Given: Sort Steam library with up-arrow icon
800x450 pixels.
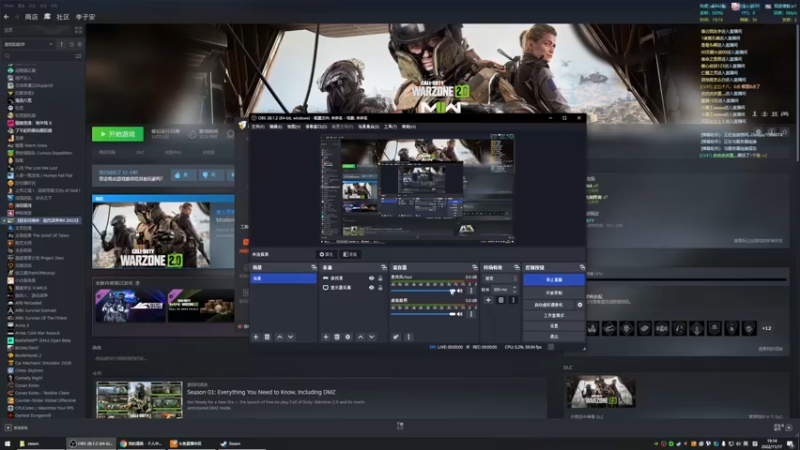Looking at the screenshot, I should tap(62, 44).
